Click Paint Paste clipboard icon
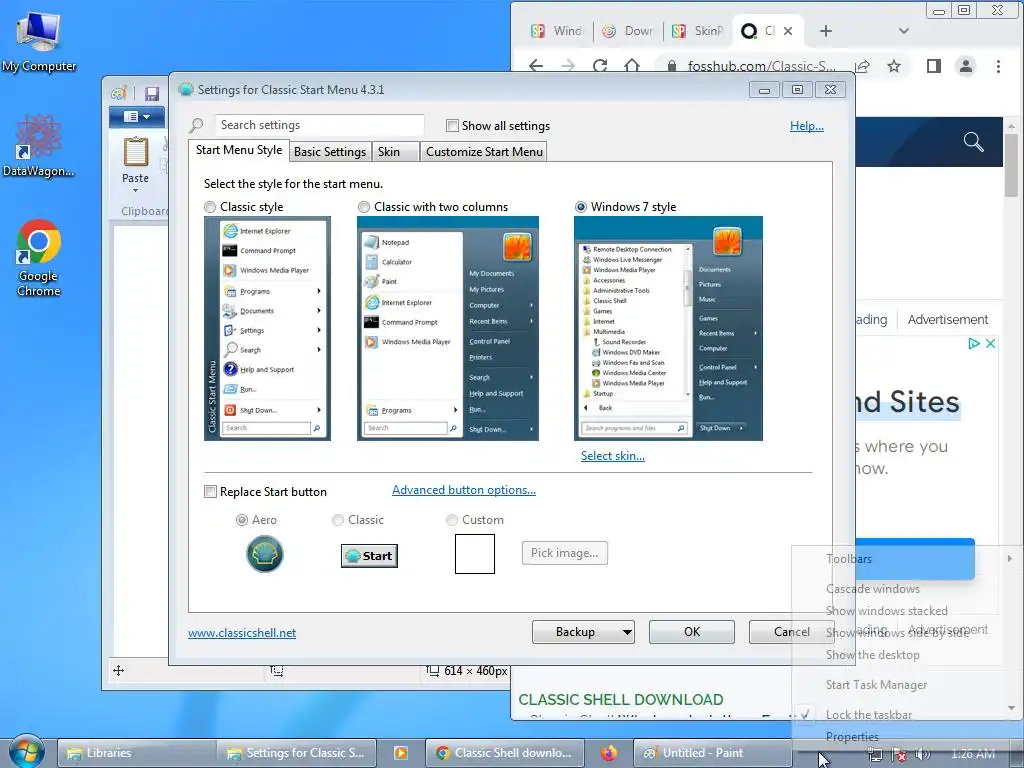This screenshot has width=1024, height=768. coord(136,152)
